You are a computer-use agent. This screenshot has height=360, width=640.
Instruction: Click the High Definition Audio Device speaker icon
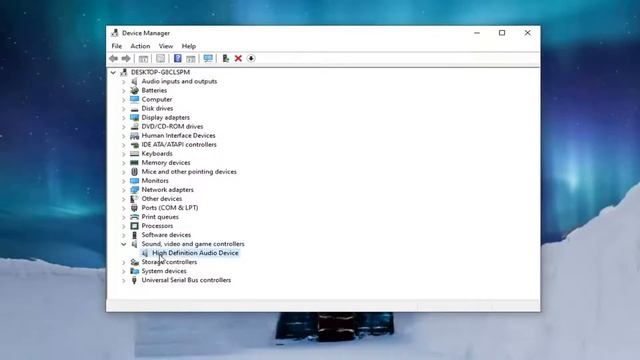click(x=145, y=253)
